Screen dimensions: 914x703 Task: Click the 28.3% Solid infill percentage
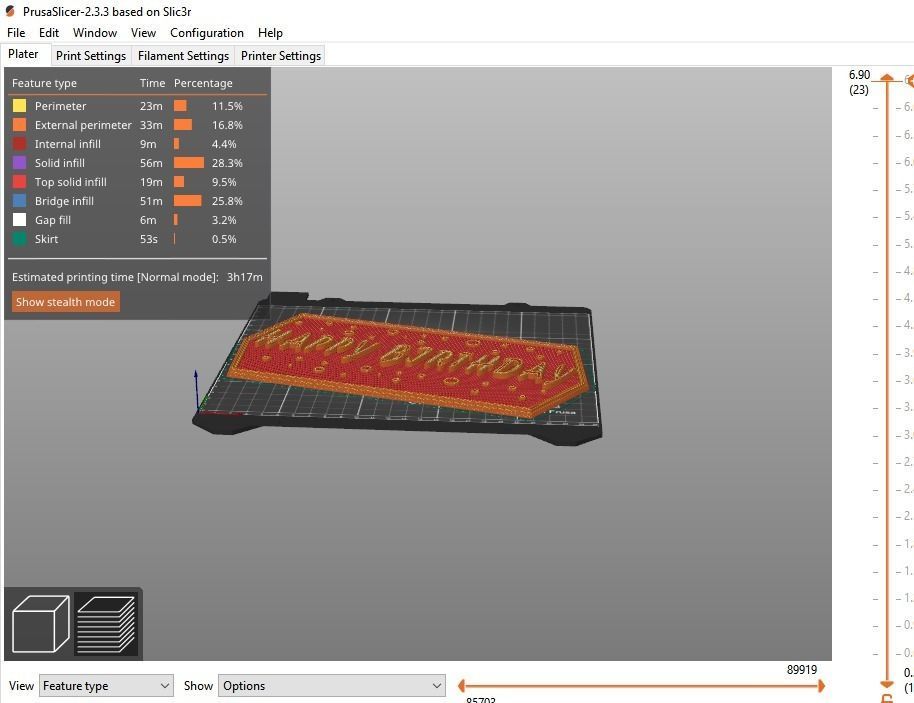tap(227, 163)
